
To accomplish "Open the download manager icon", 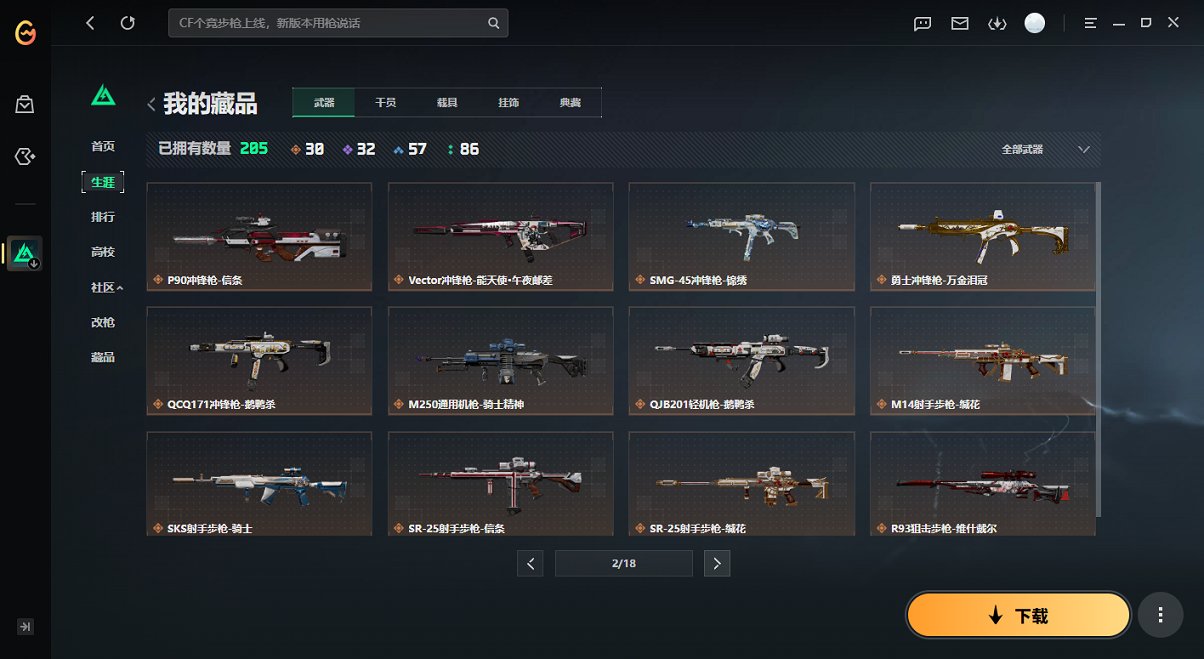I will point(996,23).
